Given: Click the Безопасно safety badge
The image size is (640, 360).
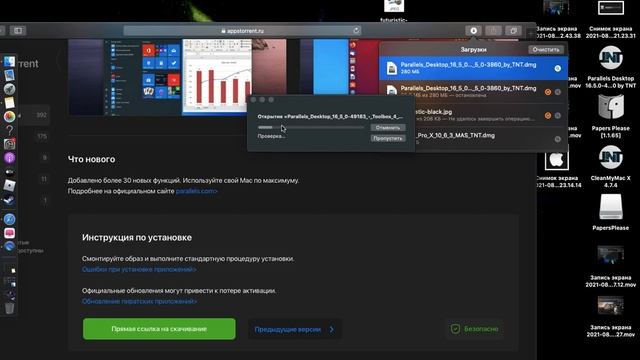Looking at the screenshot, I should tap(475, 329).
